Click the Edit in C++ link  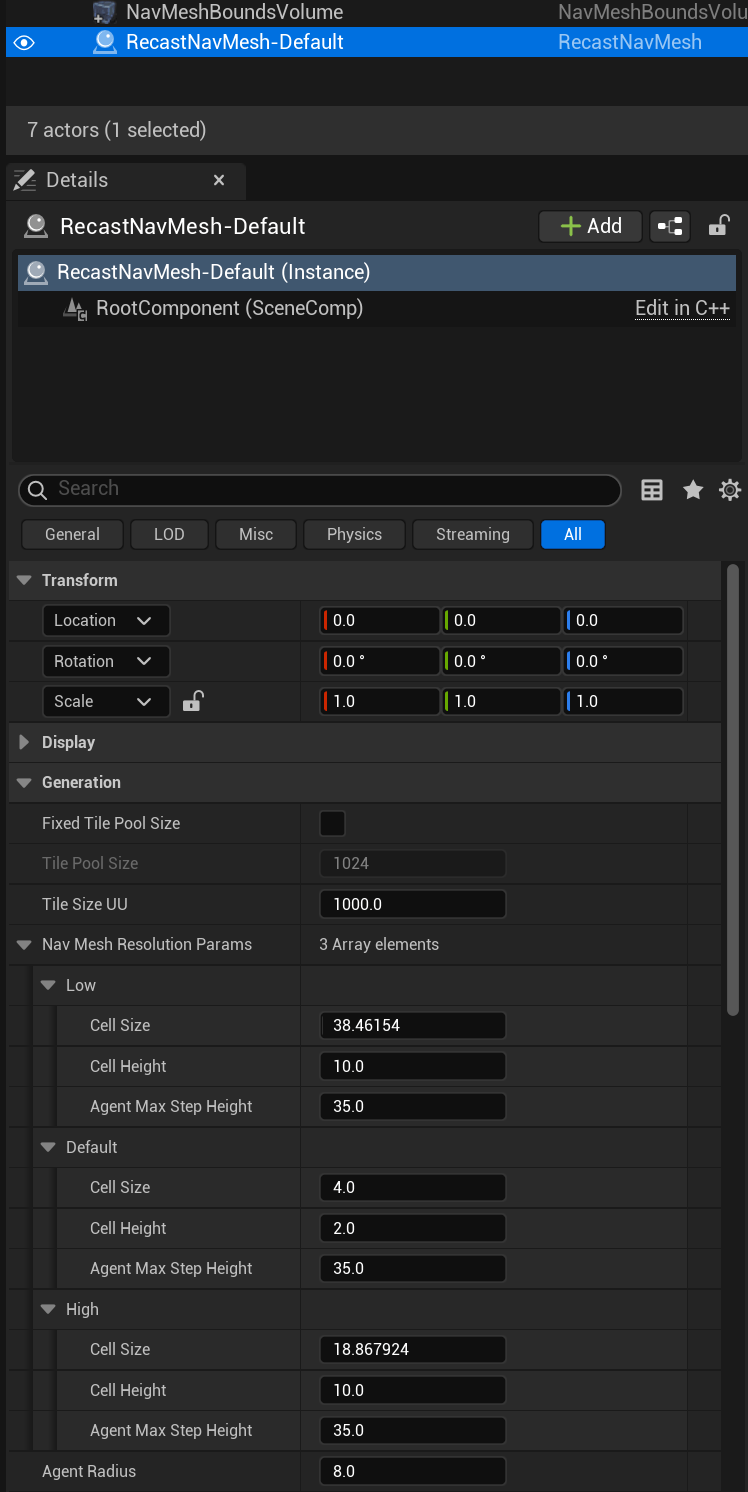(682, 308)
